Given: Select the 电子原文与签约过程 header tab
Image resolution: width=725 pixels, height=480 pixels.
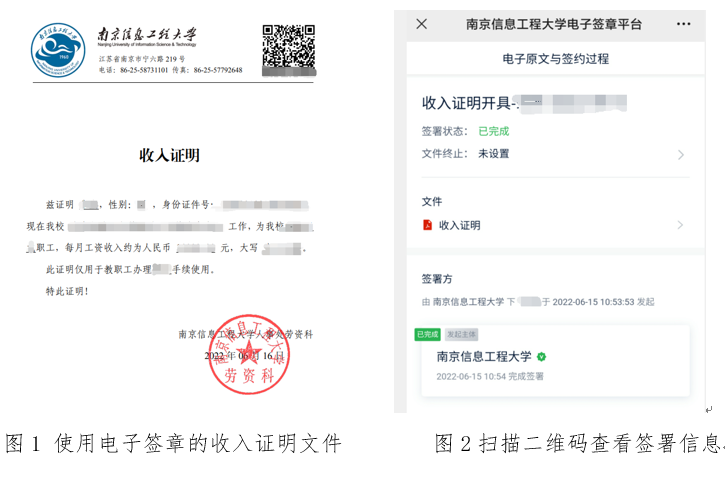Looking at the screenshot, I should (x=555, y=59).
